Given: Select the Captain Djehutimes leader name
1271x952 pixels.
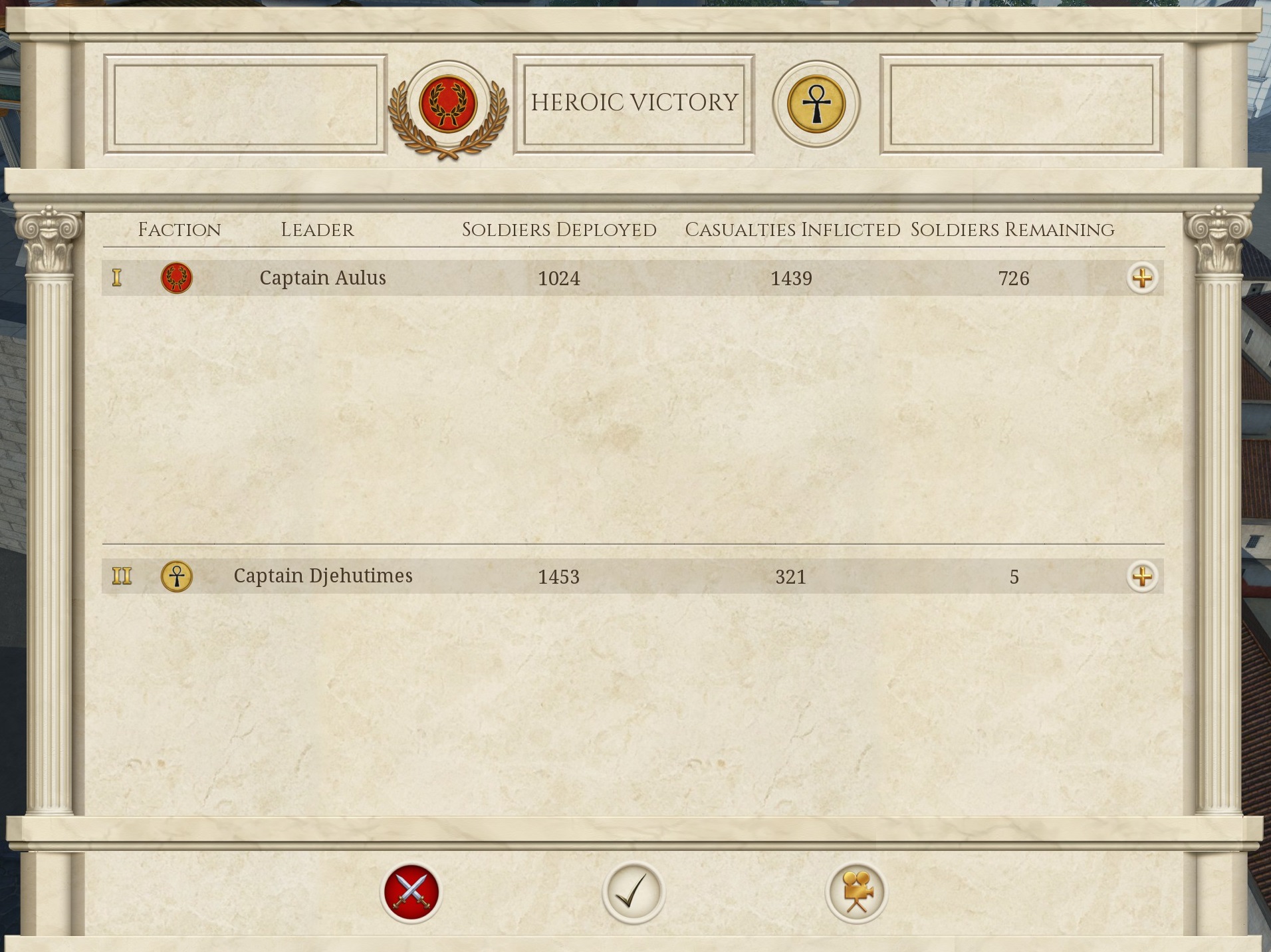Looking at the screenshot, I should [x=323, y=576].
